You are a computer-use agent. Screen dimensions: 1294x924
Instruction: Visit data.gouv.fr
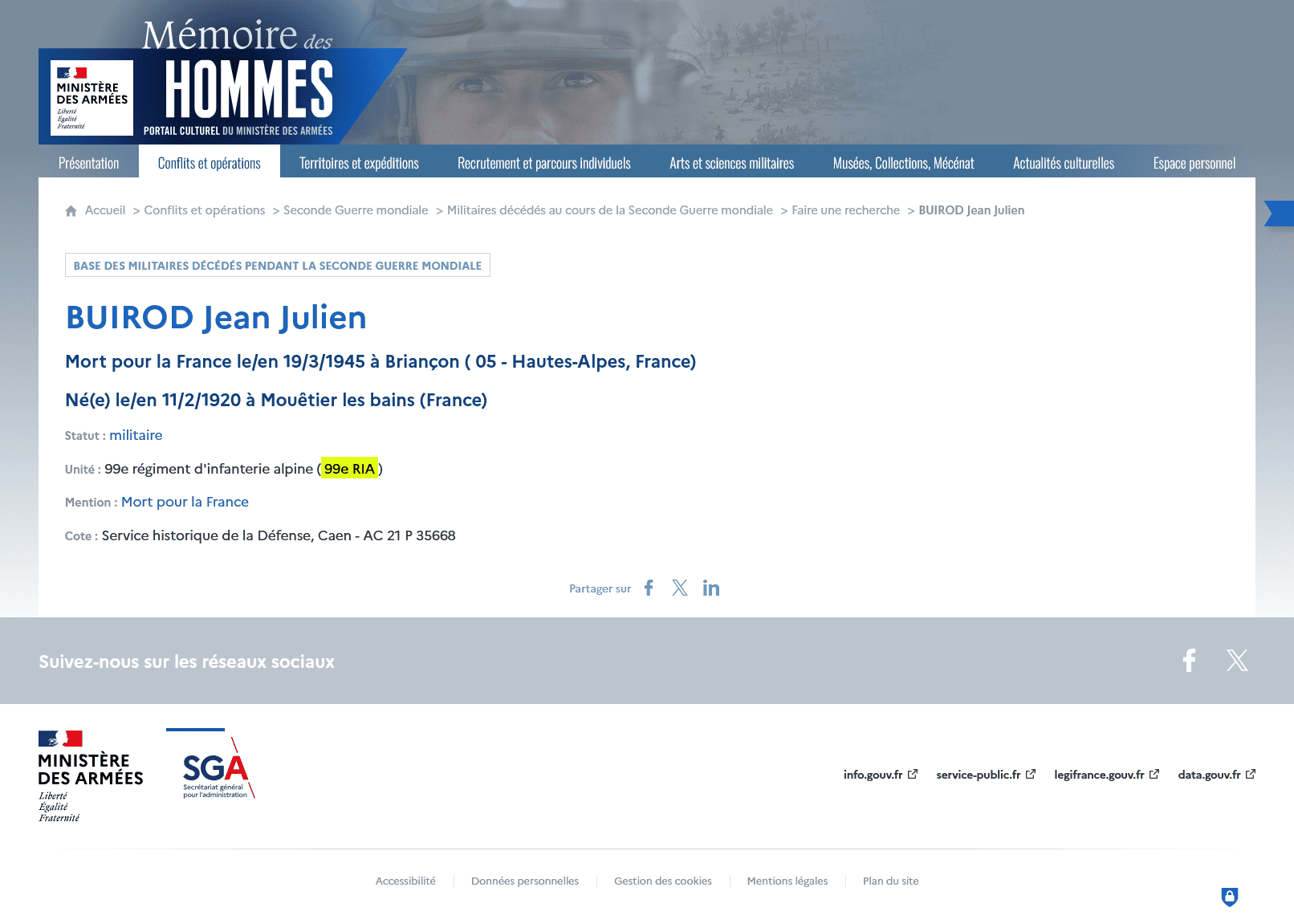click(1216, 775)
